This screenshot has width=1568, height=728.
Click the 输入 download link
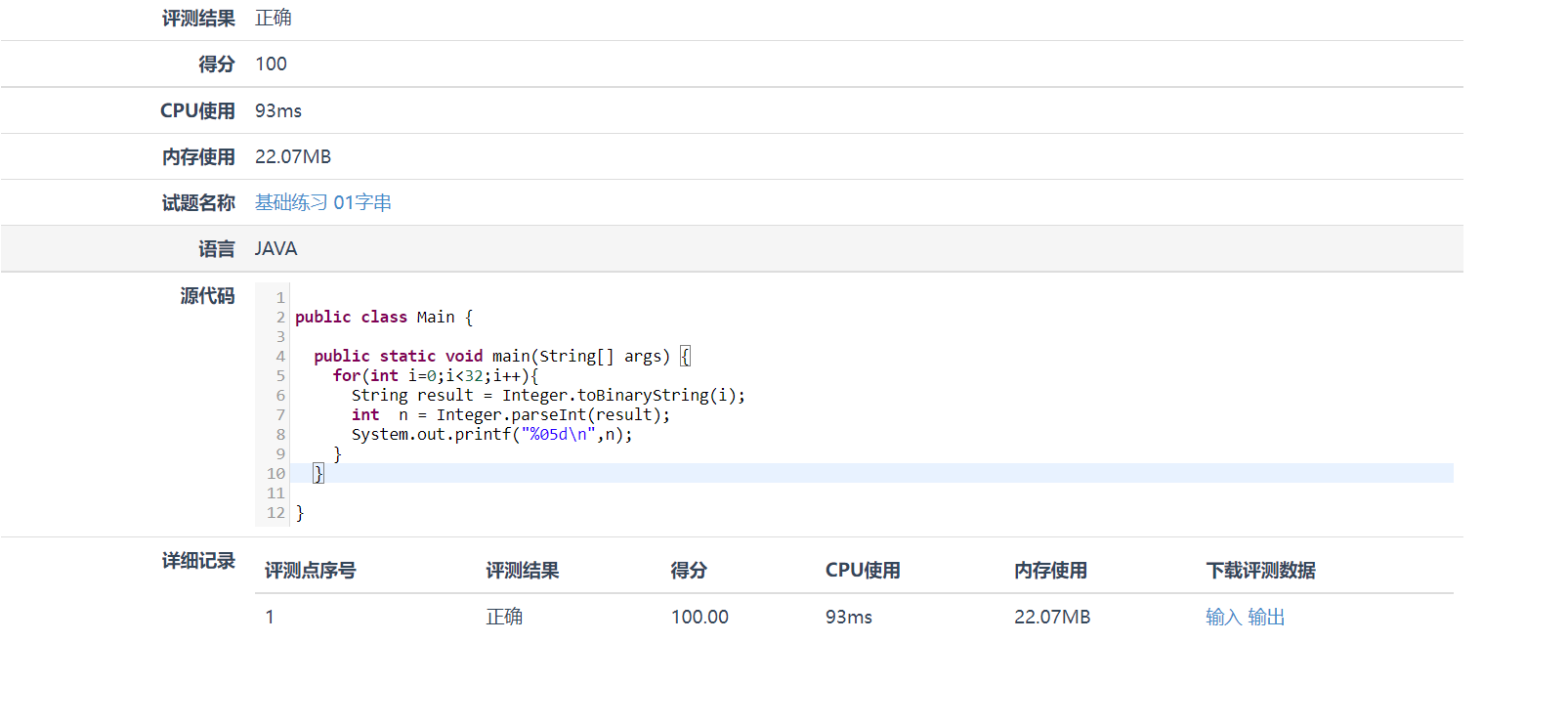1223,617
